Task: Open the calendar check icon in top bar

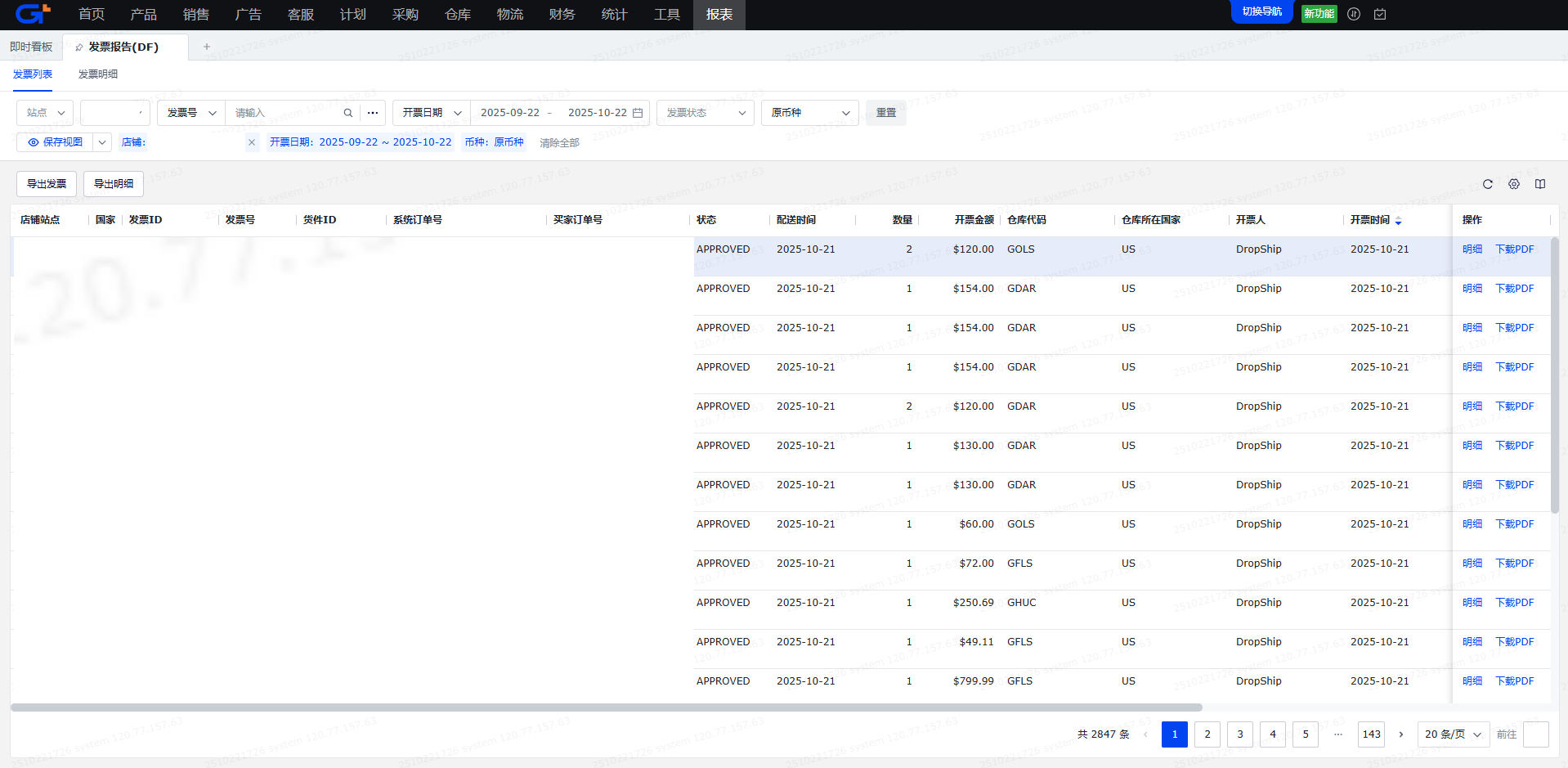Action: pyautogui.click(x=1380, y=14)
